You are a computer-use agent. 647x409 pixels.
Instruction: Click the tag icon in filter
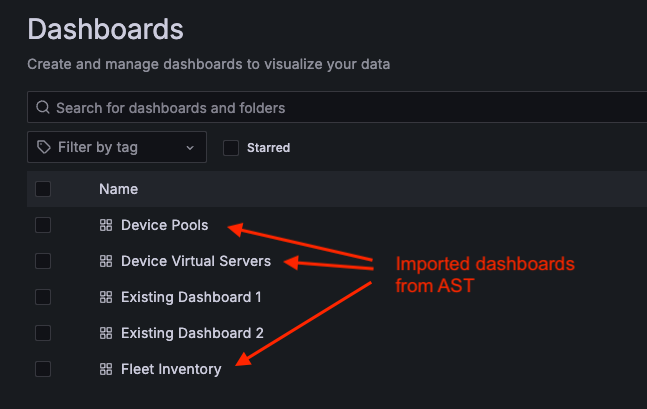(43, 147)
